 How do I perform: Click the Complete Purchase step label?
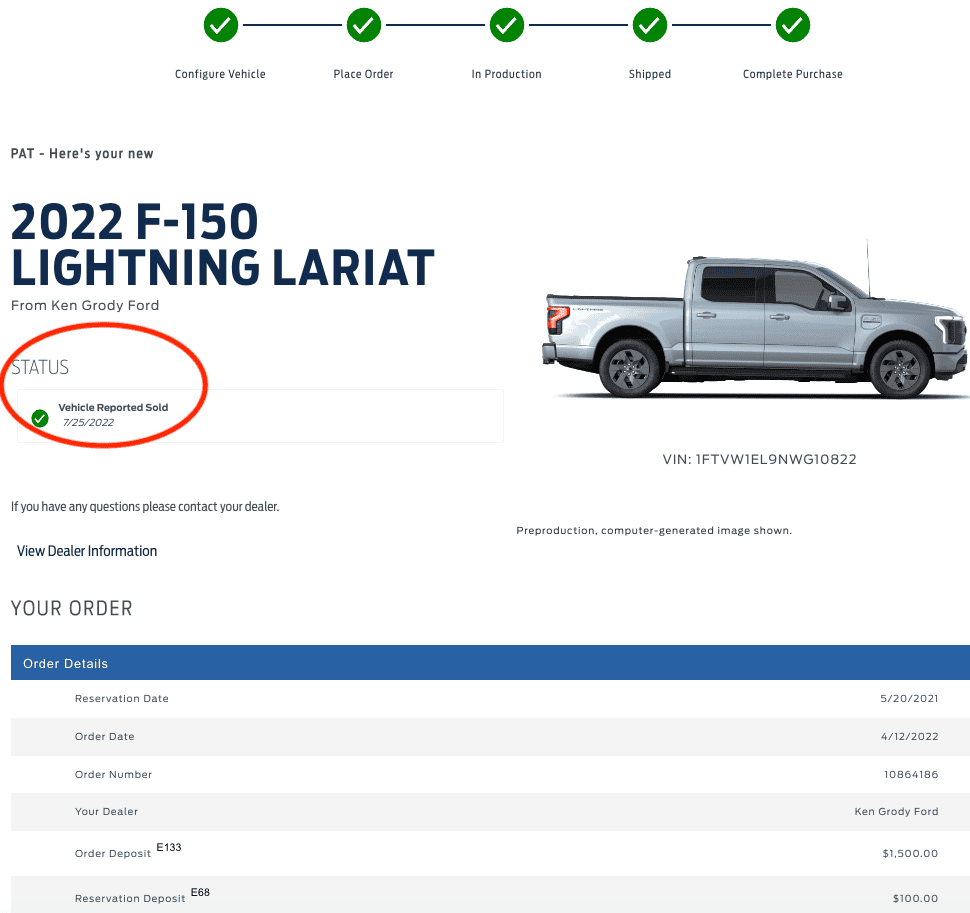click(792, 74)
